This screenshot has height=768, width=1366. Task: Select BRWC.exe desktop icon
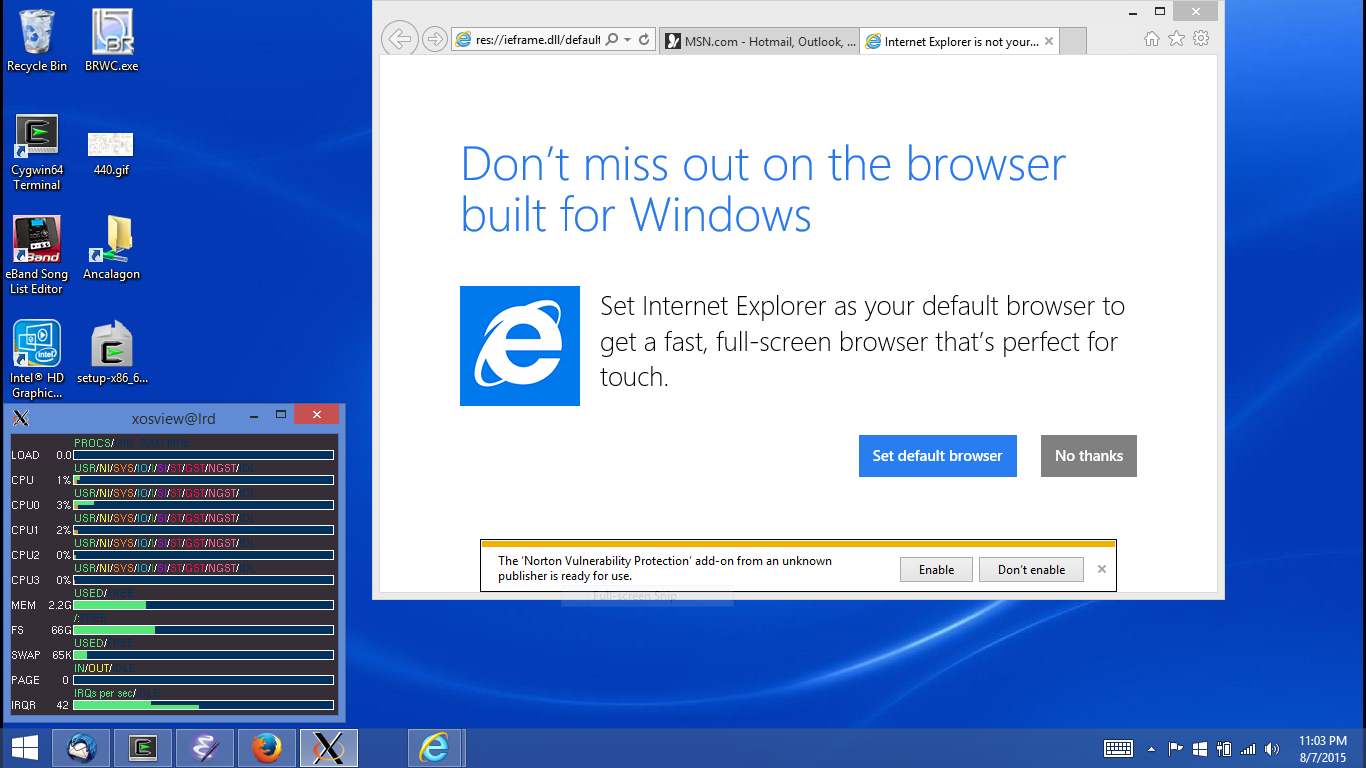point(112,41)
